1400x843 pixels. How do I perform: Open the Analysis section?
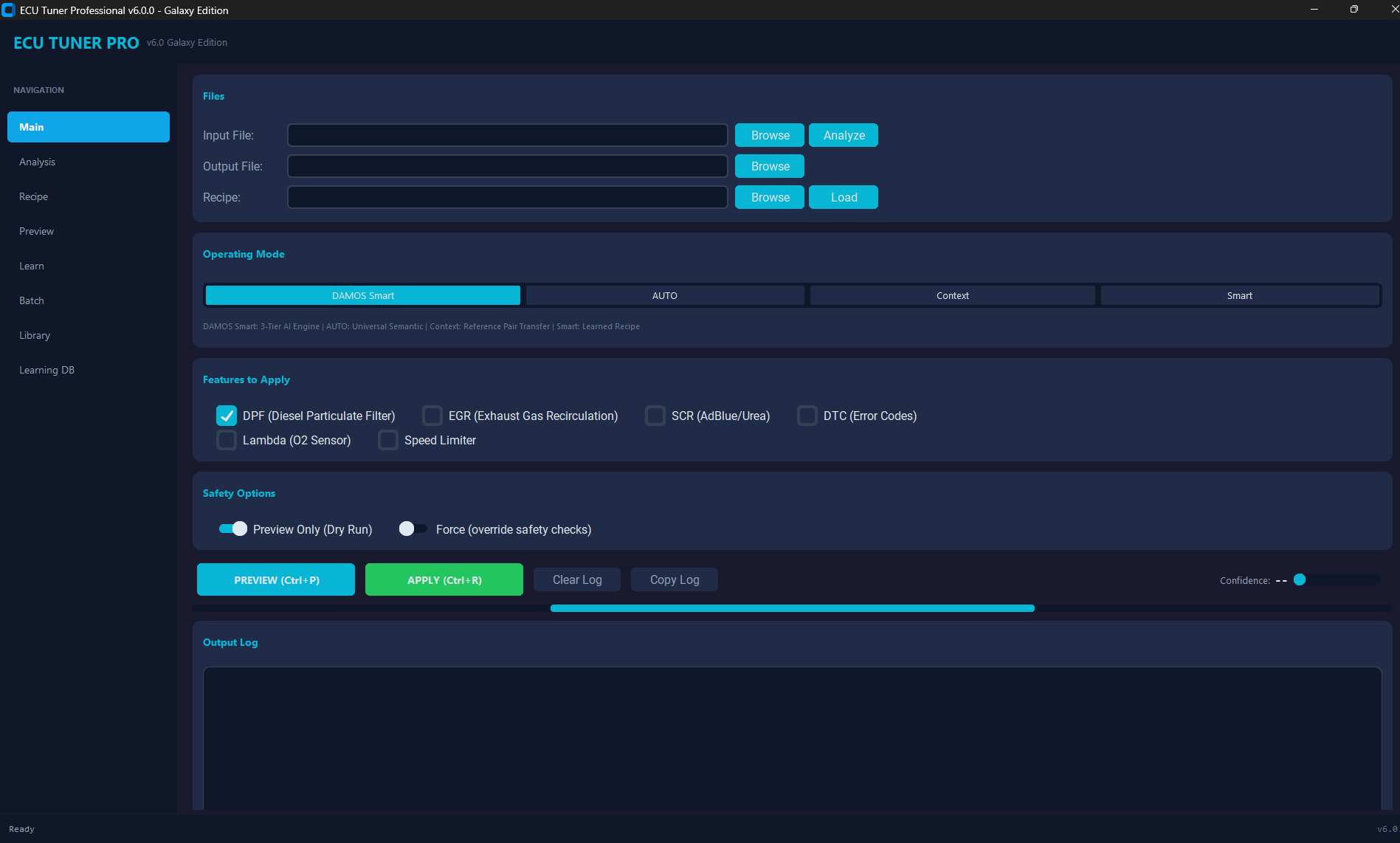(x=37, y=161)
